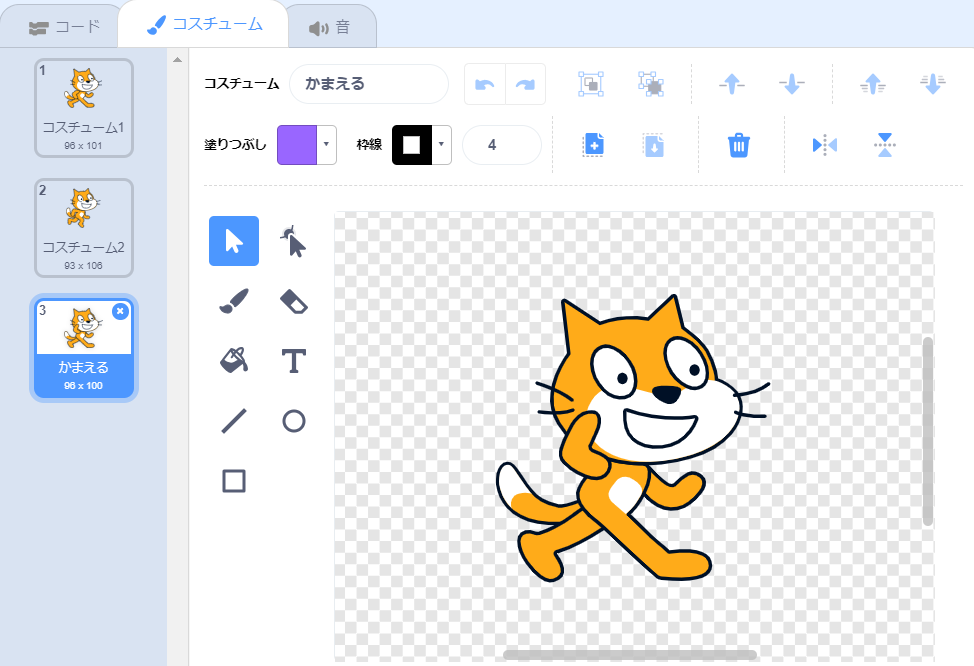Choose the Text tool

click(x=293, y=361)
